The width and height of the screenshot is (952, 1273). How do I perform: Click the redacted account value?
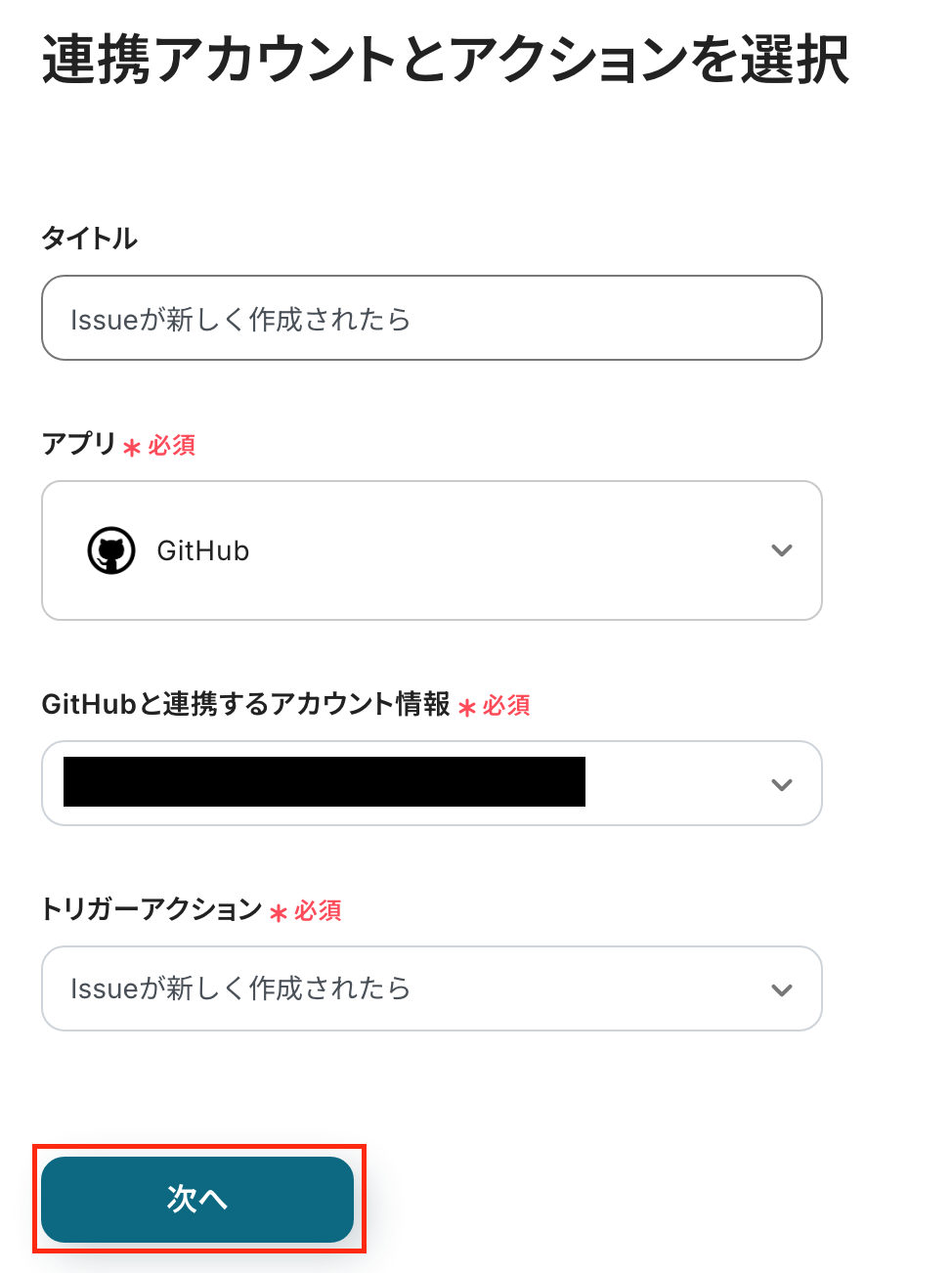324,782
